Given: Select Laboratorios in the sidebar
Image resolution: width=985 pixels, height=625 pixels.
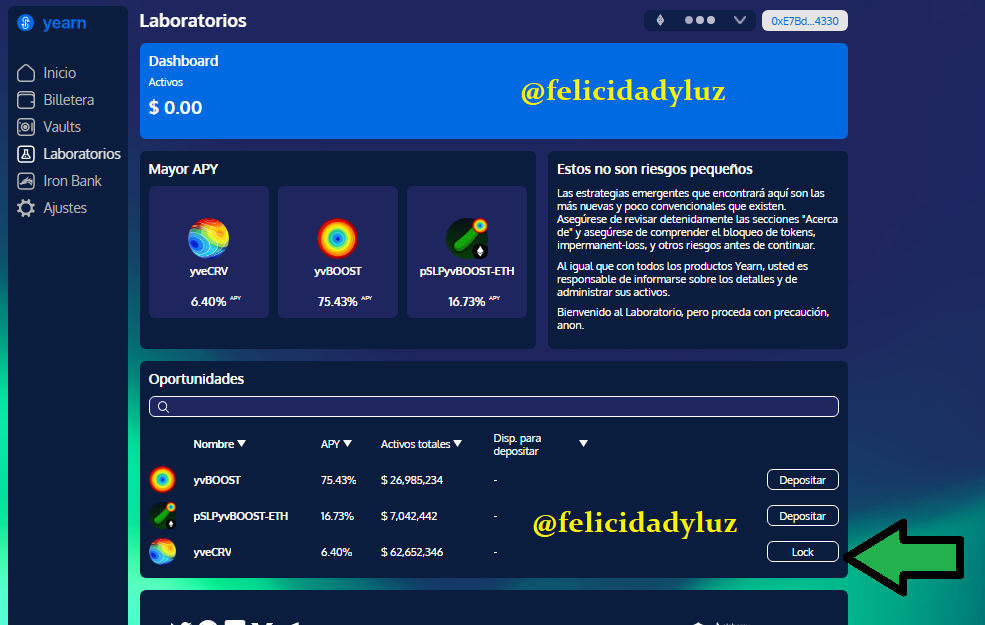Looking at the screenshot, I should [82, 154].
